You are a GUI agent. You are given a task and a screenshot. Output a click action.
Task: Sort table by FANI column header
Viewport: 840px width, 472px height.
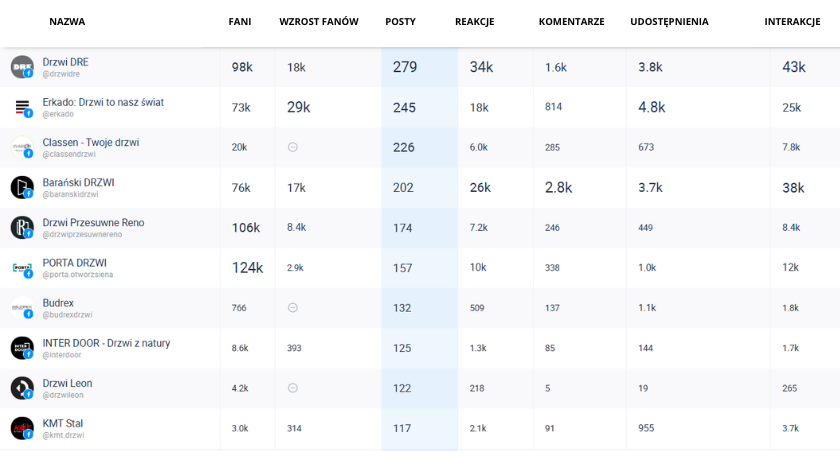[x=240, y=21]
